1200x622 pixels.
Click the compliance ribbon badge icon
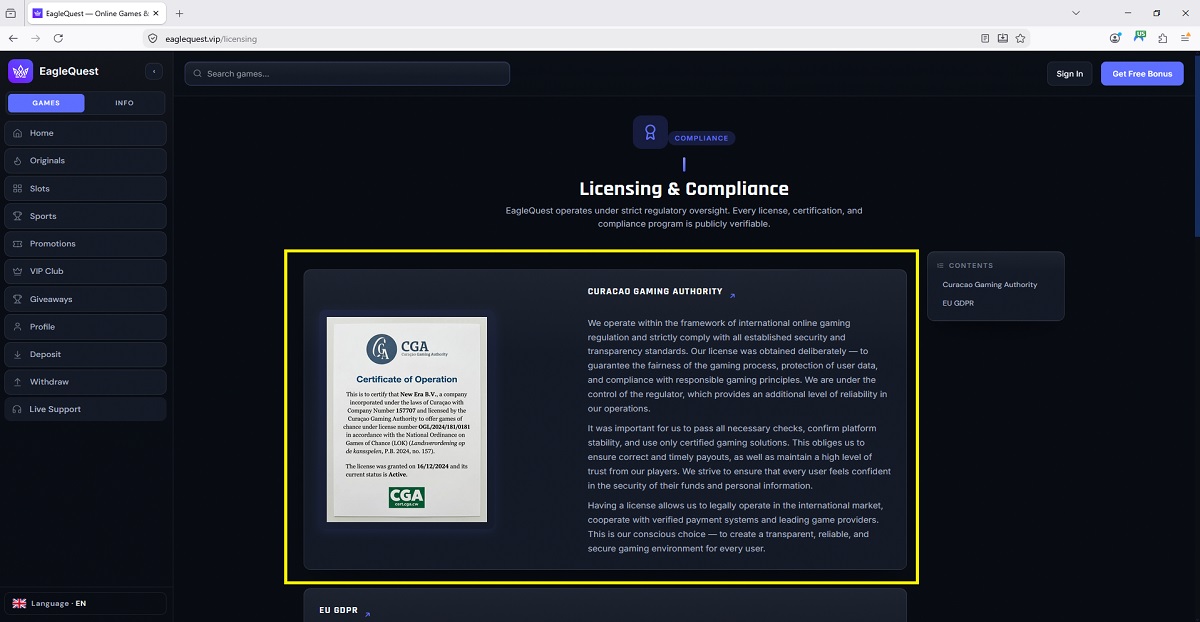(650, 132)
